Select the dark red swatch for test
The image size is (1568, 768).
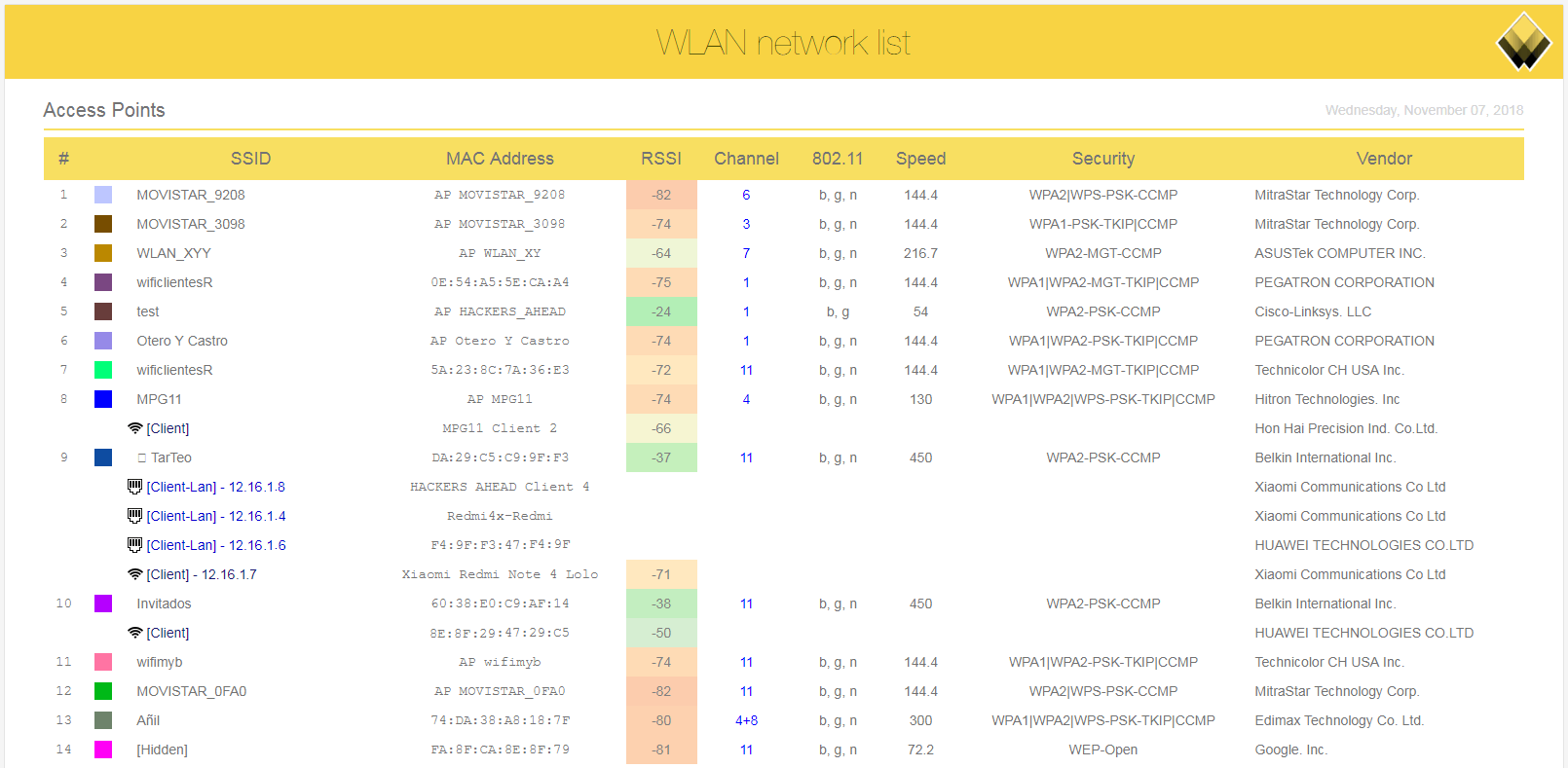coord(103,311)
